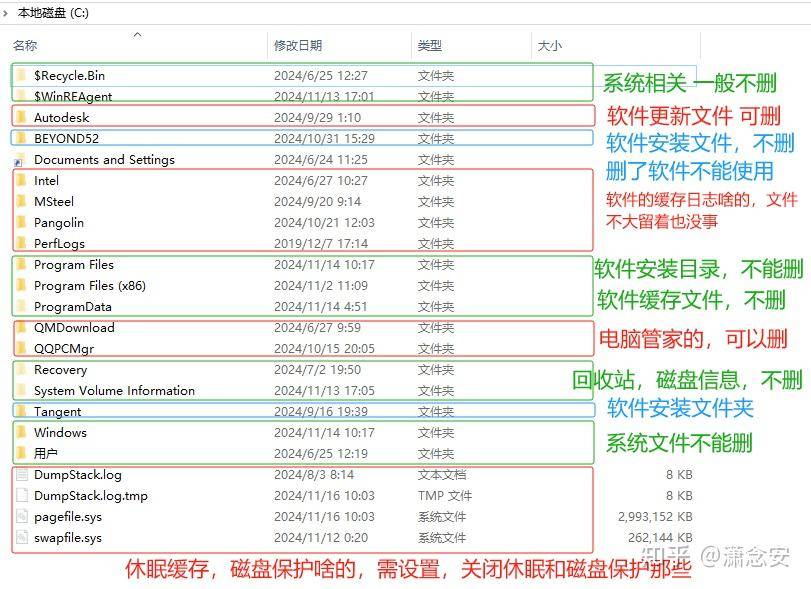Select the Autodesk folder name
The width and height of the screenshot is (811, 589).
[x=62, y=117]
